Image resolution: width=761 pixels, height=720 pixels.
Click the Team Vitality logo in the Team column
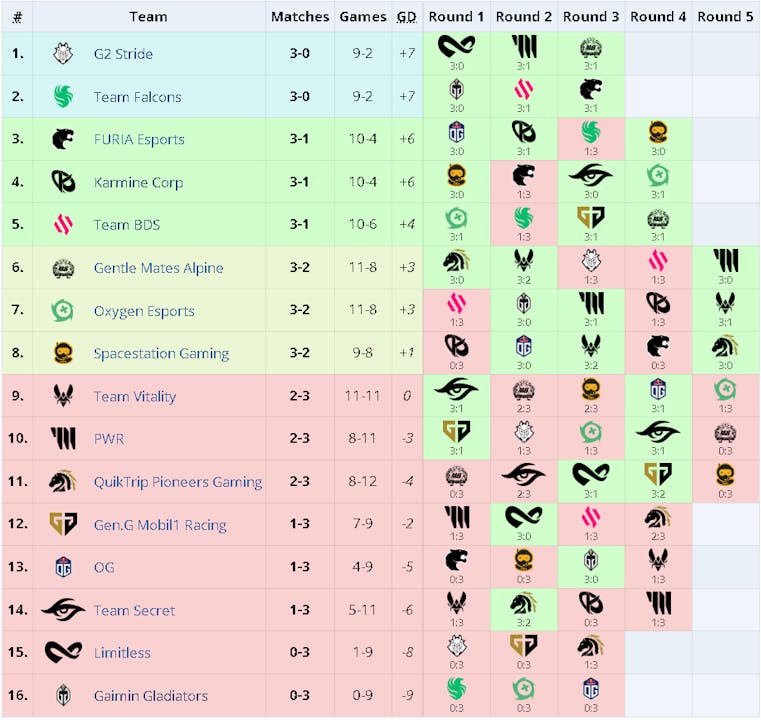click(63, 396)
